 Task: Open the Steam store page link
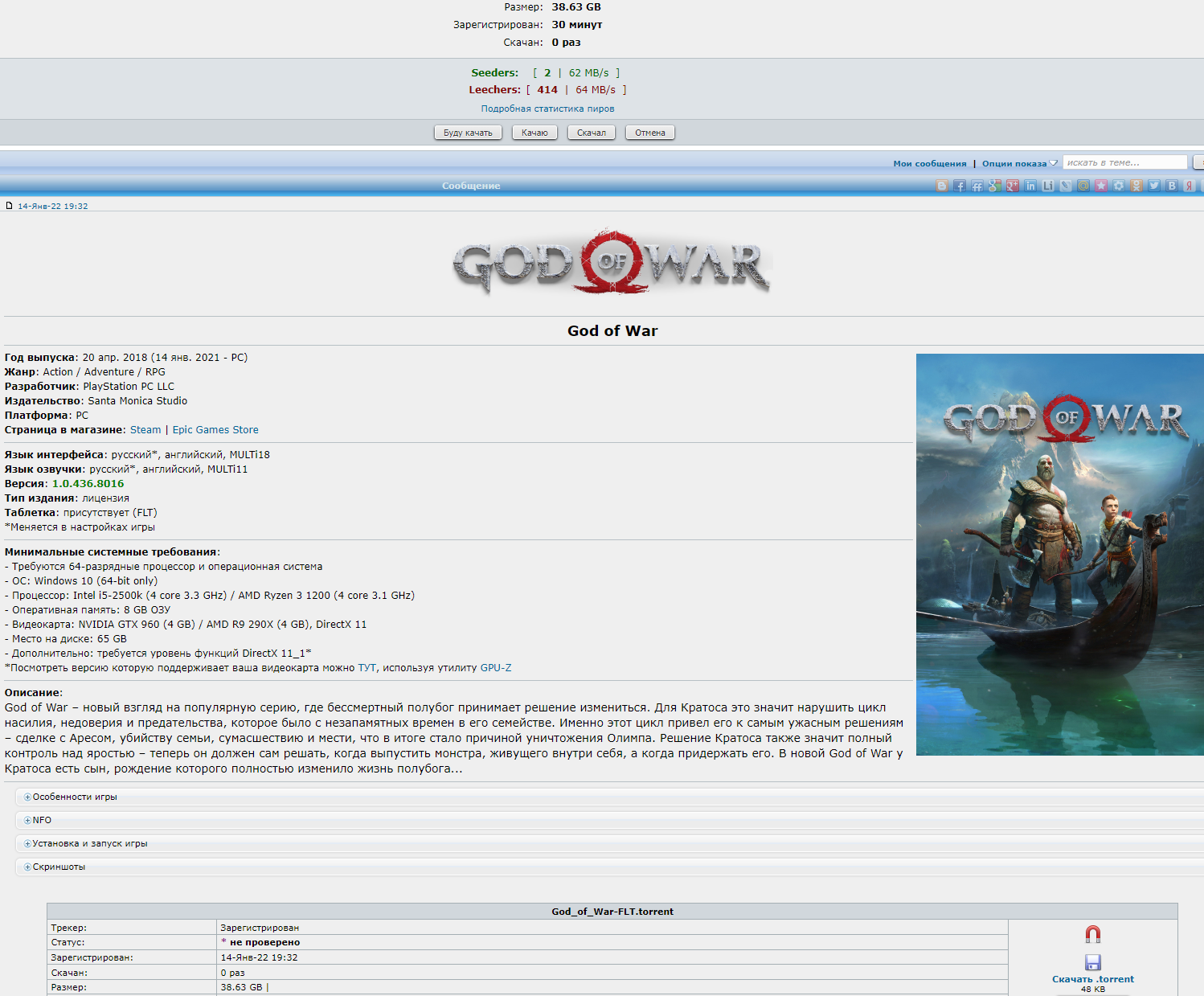[x=145, y=430]
